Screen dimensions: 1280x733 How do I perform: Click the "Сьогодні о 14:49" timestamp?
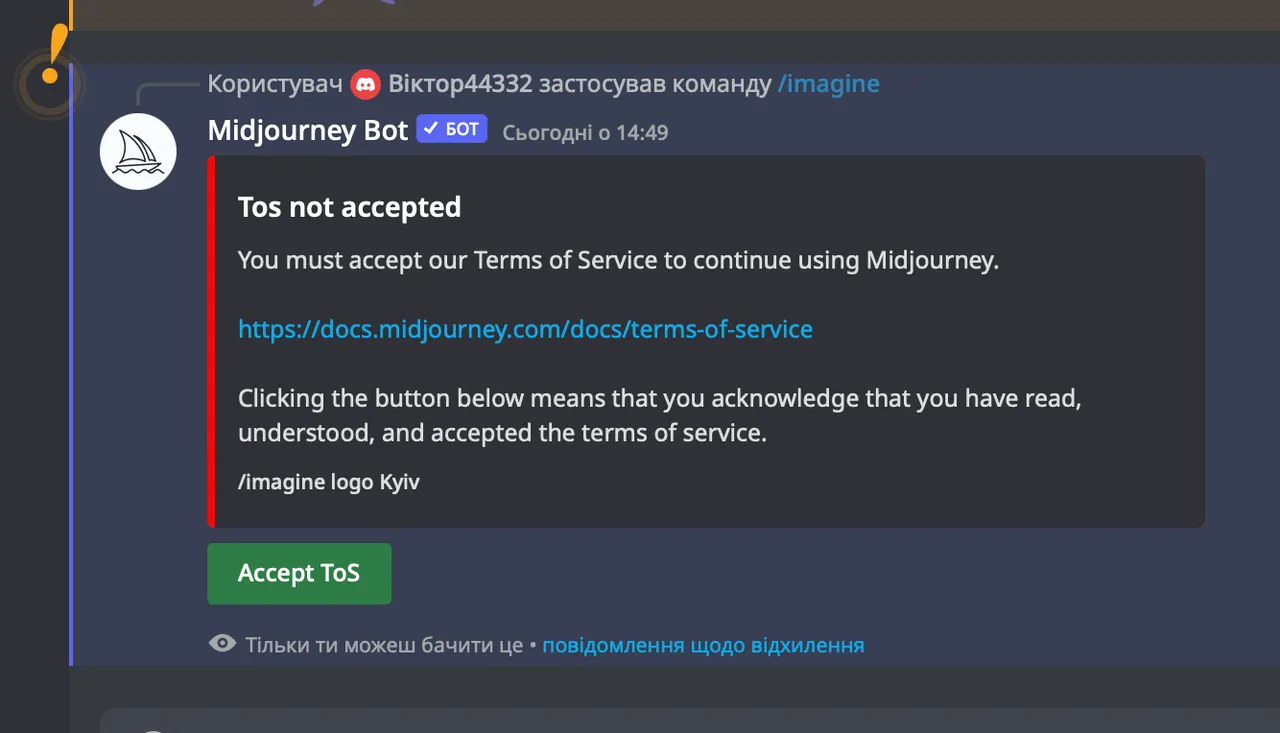pyautogui.click(x=585, y=132)
